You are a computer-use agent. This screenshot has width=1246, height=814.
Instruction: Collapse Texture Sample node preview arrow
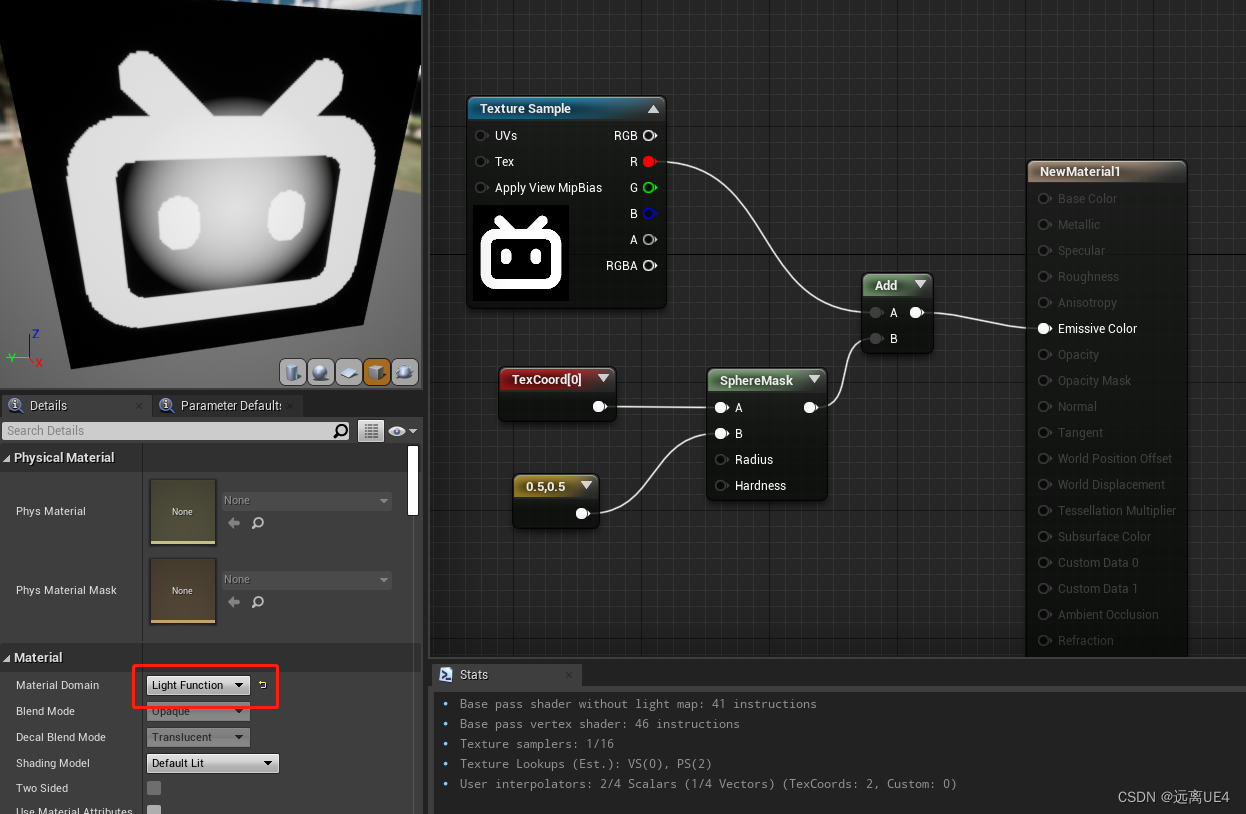click(x=653, y=109)
